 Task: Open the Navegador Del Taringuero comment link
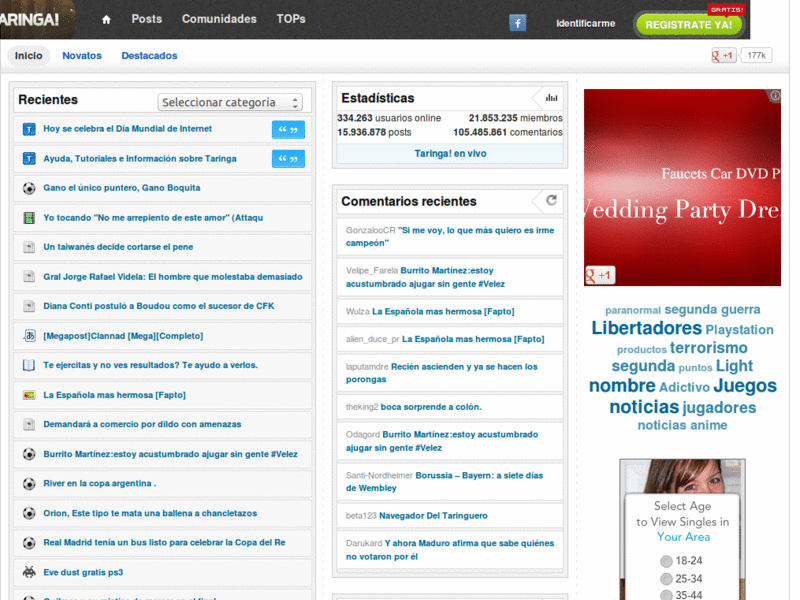433,516
